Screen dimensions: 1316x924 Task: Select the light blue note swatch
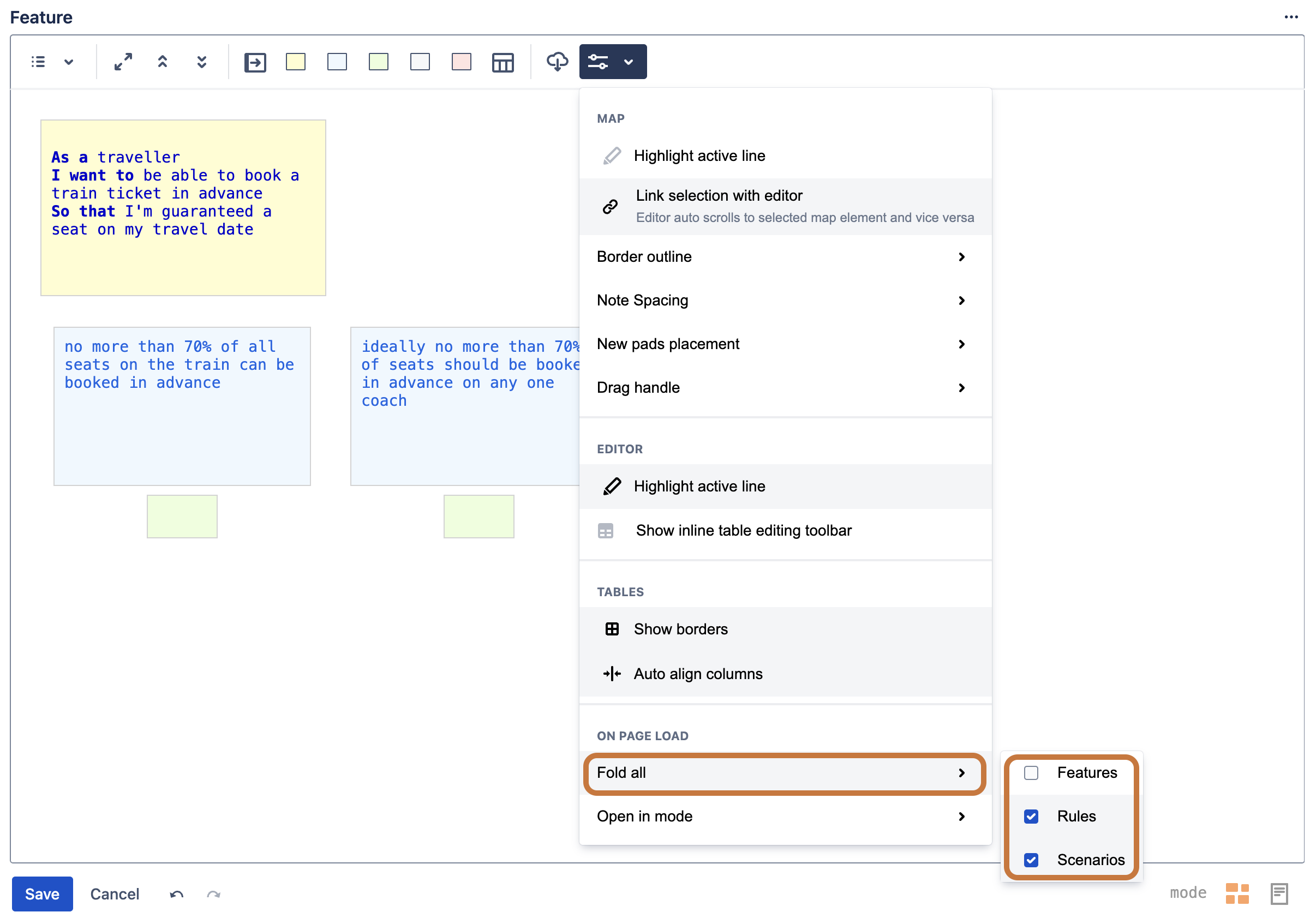(337, 62)
